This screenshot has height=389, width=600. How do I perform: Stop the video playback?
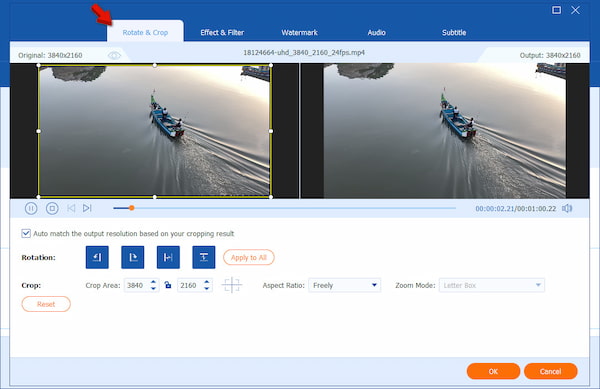[x=52, y=208]
